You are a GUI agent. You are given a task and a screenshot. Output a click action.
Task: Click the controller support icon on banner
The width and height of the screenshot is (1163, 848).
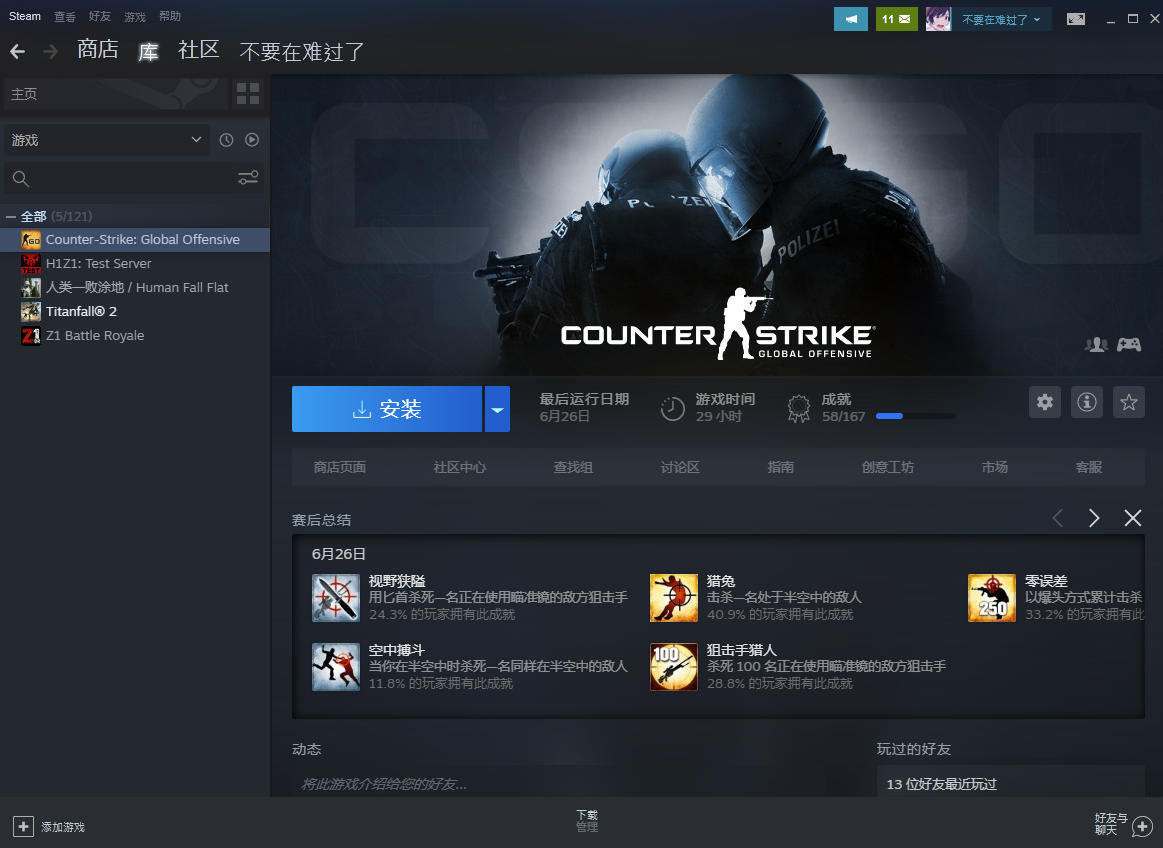click(x=1129, y=344)
